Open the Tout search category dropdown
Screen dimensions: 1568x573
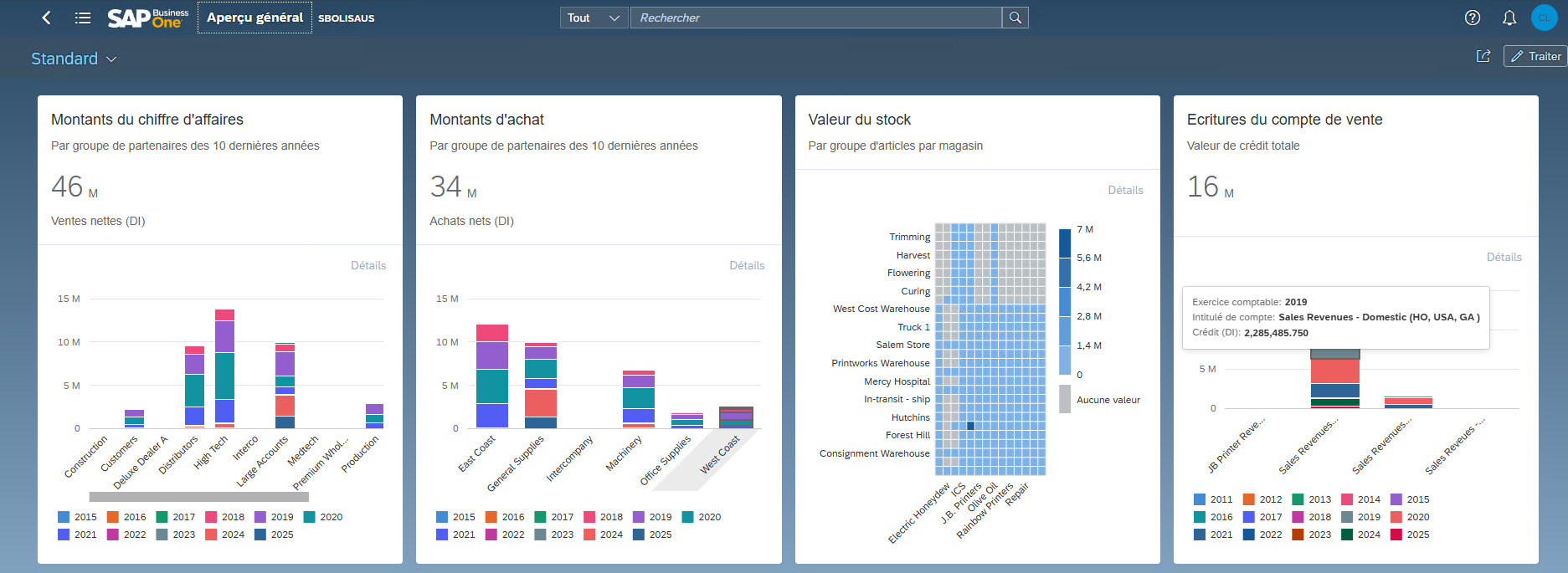[x=594, y=18]
